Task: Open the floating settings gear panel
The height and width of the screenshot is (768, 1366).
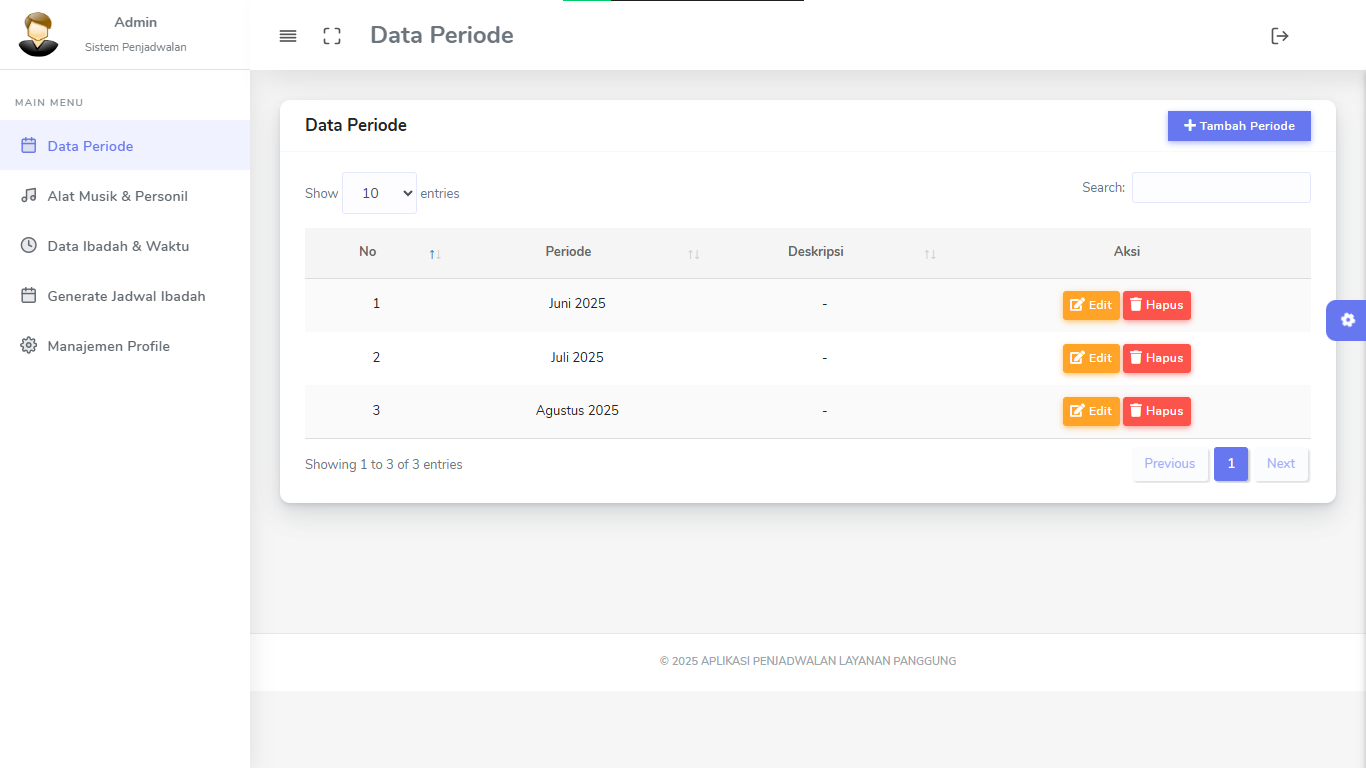Action: [1347, 320]
